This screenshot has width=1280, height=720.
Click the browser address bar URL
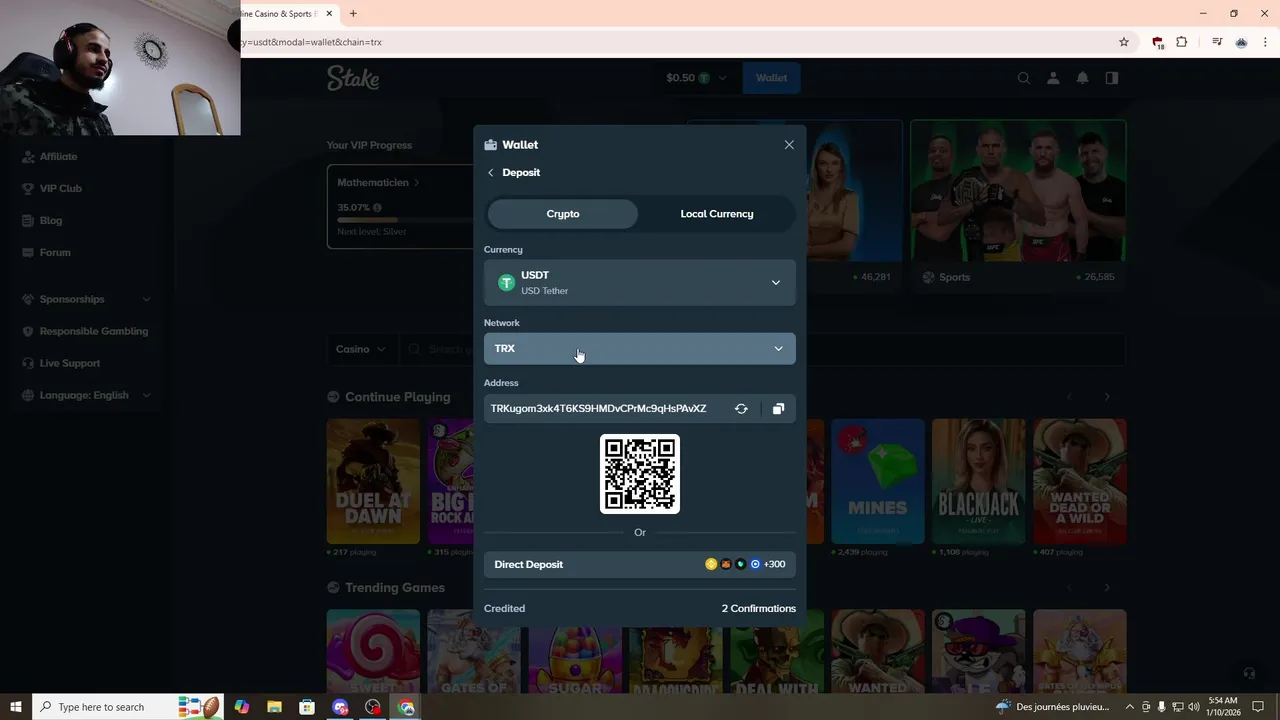click(x=312, y=42)
